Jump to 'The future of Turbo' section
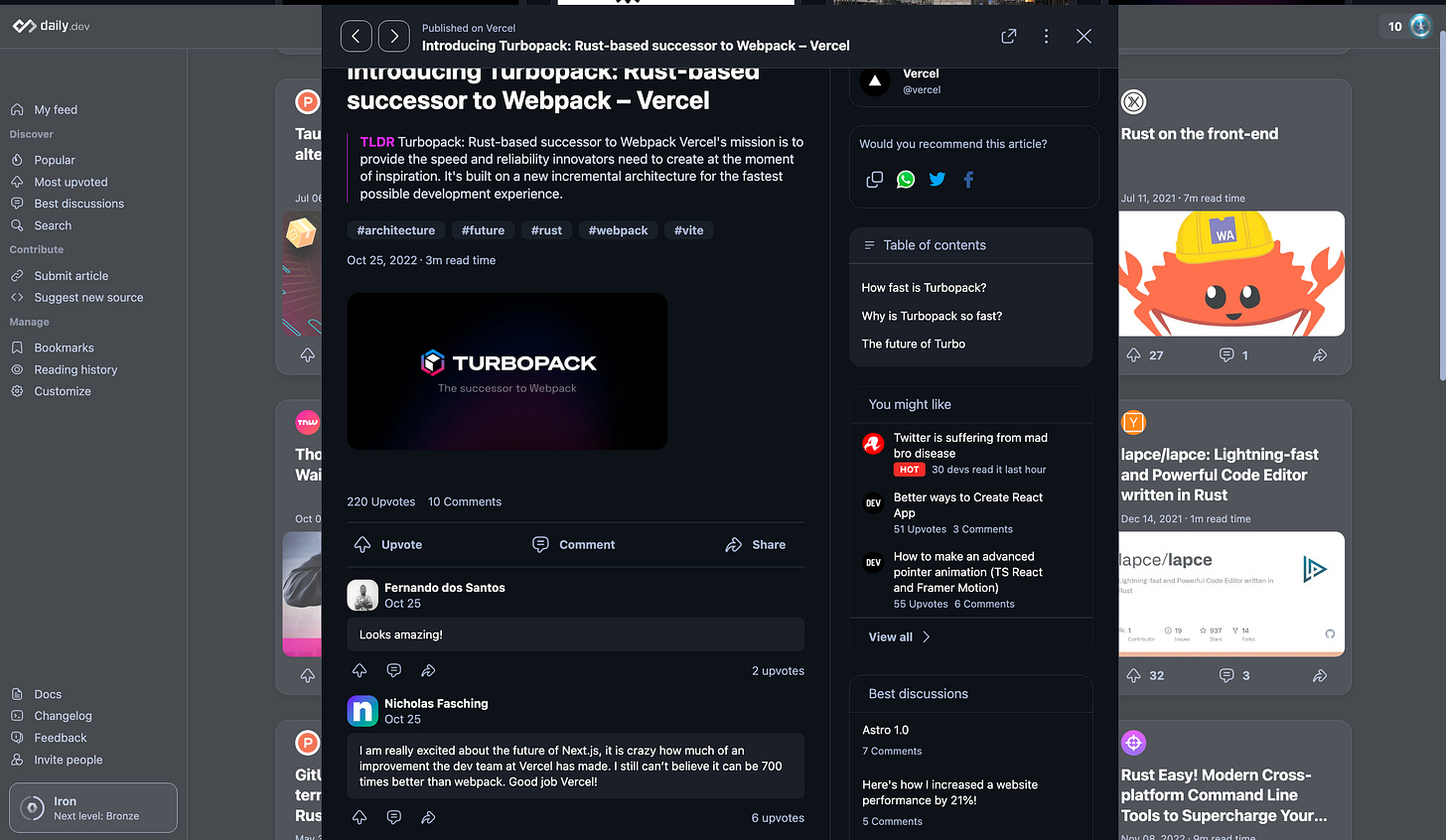Screen dimensions: 1446x840 pos(914,344)
